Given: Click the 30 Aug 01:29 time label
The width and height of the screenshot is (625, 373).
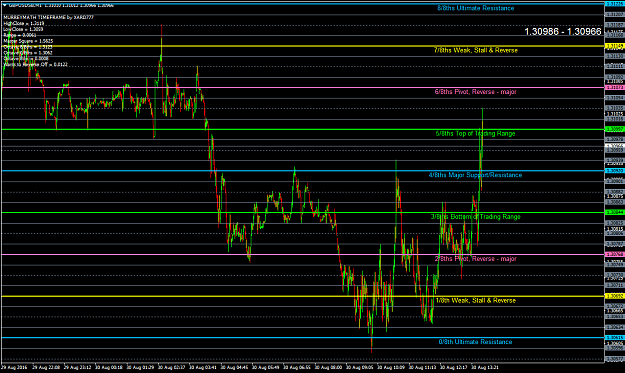Looking at the screenshot, I should pos(140,367).
